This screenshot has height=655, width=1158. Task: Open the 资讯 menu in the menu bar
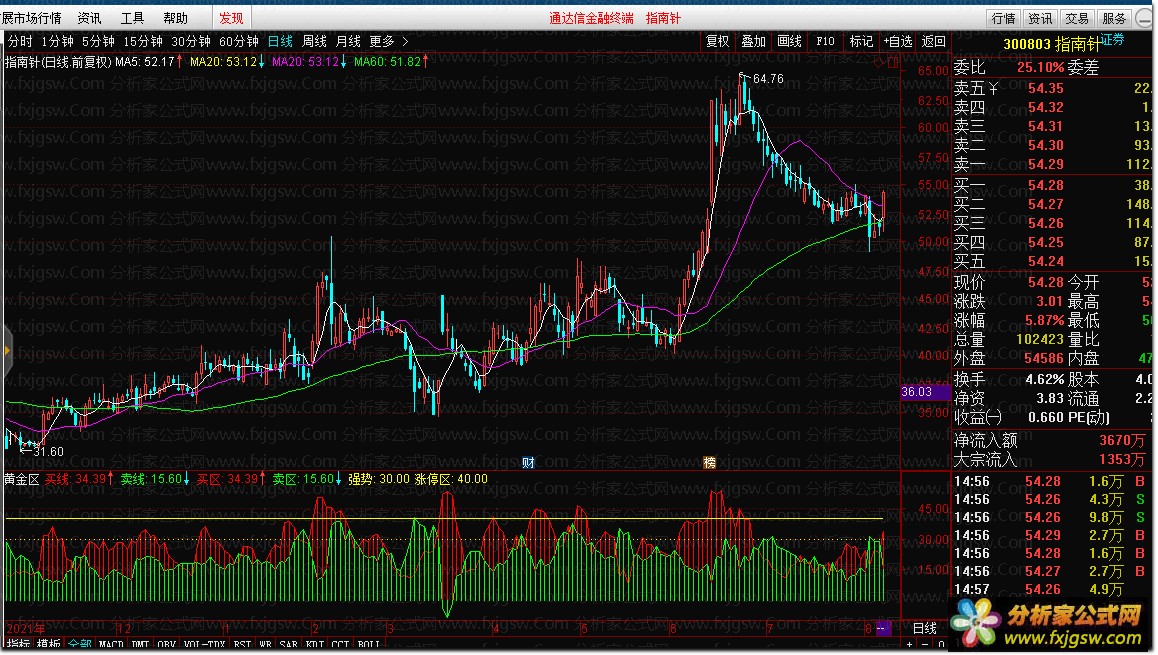tap(89, 18)
